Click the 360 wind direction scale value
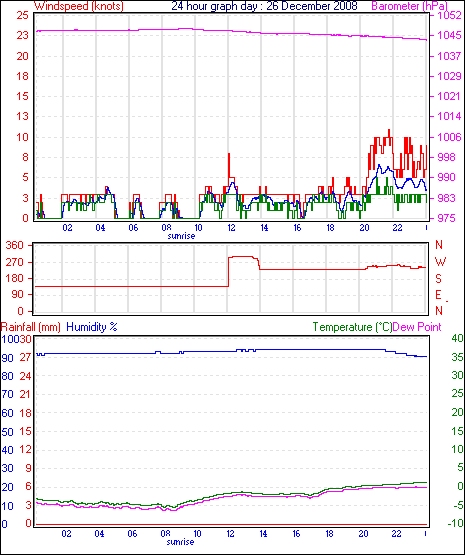 click(15, 245)
